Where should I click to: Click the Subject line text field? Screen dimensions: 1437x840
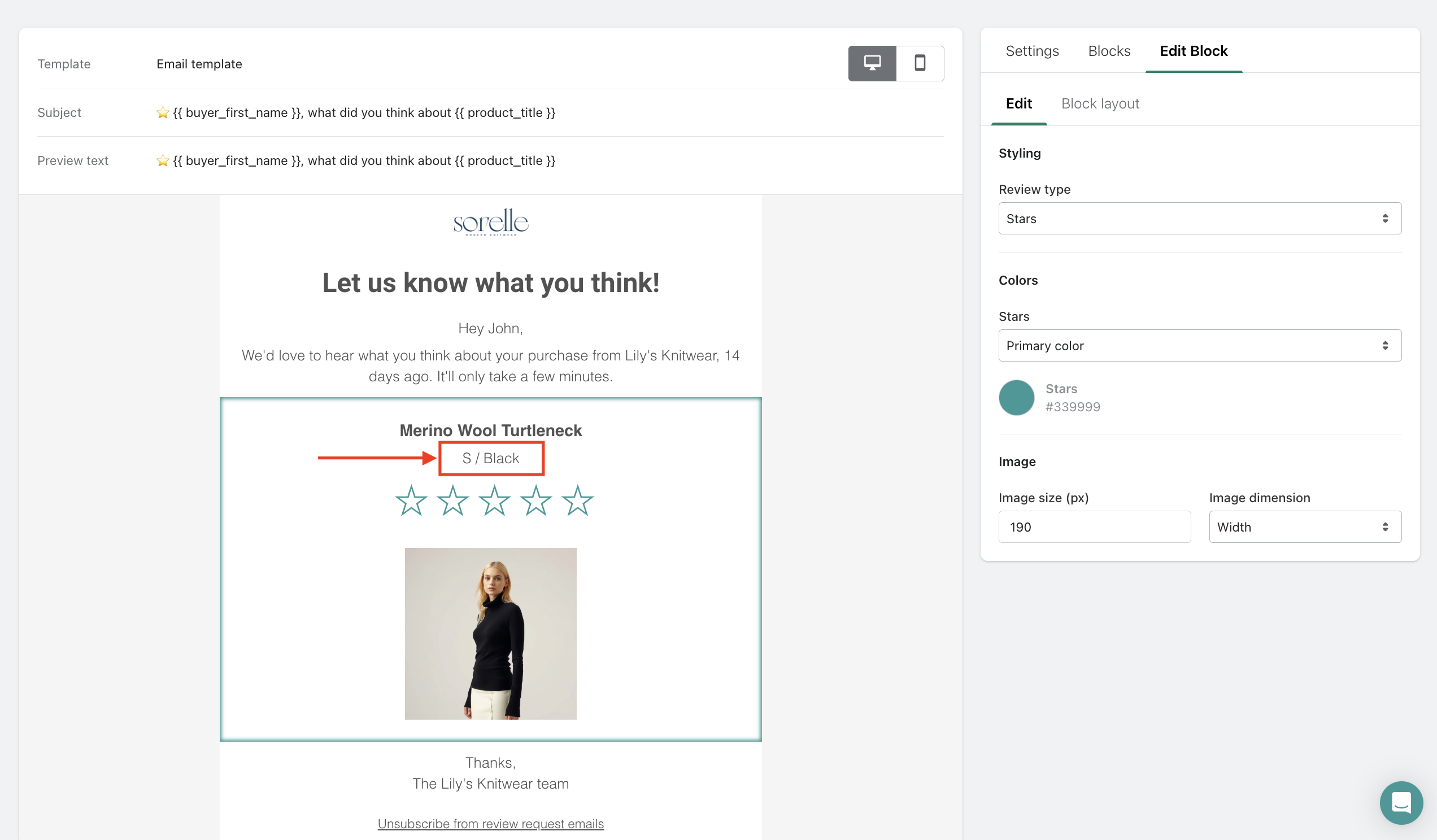click(x=356, y=112)
